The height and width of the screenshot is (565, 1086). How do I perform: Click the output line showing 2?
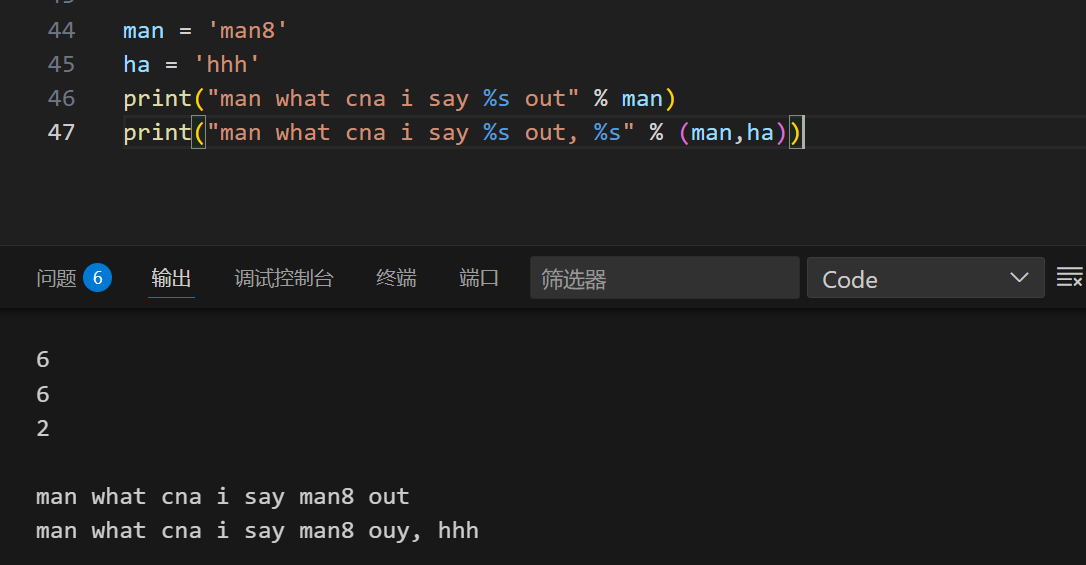point(43,428)
